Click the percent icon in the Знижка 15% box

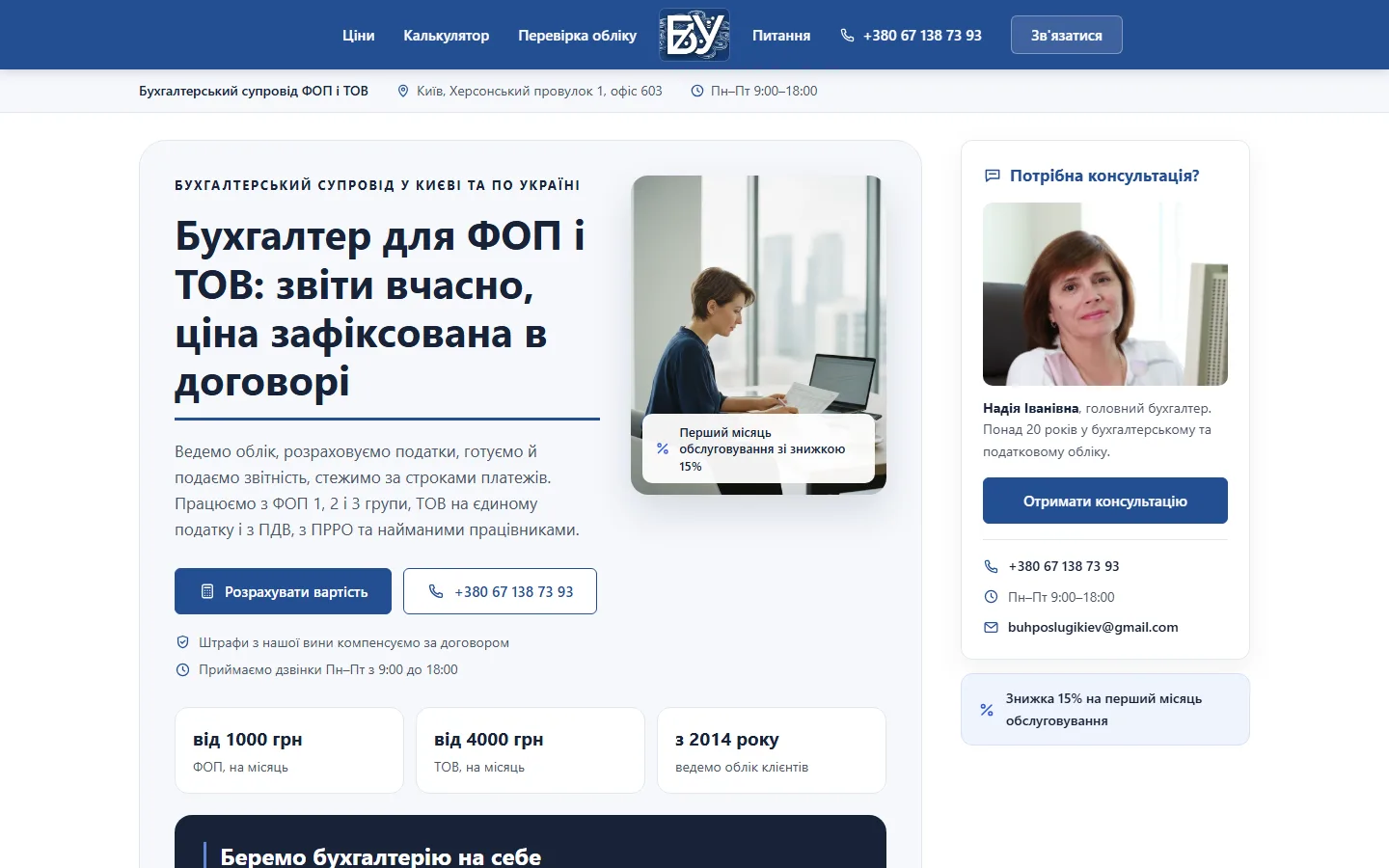coord(987,710)
